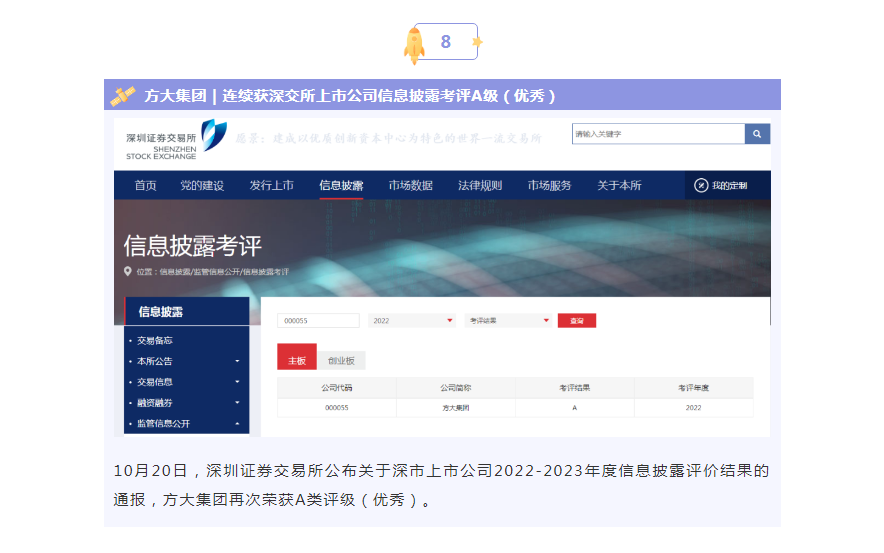Select 交易备忘 in the sidebar

(x=154, y=340)
